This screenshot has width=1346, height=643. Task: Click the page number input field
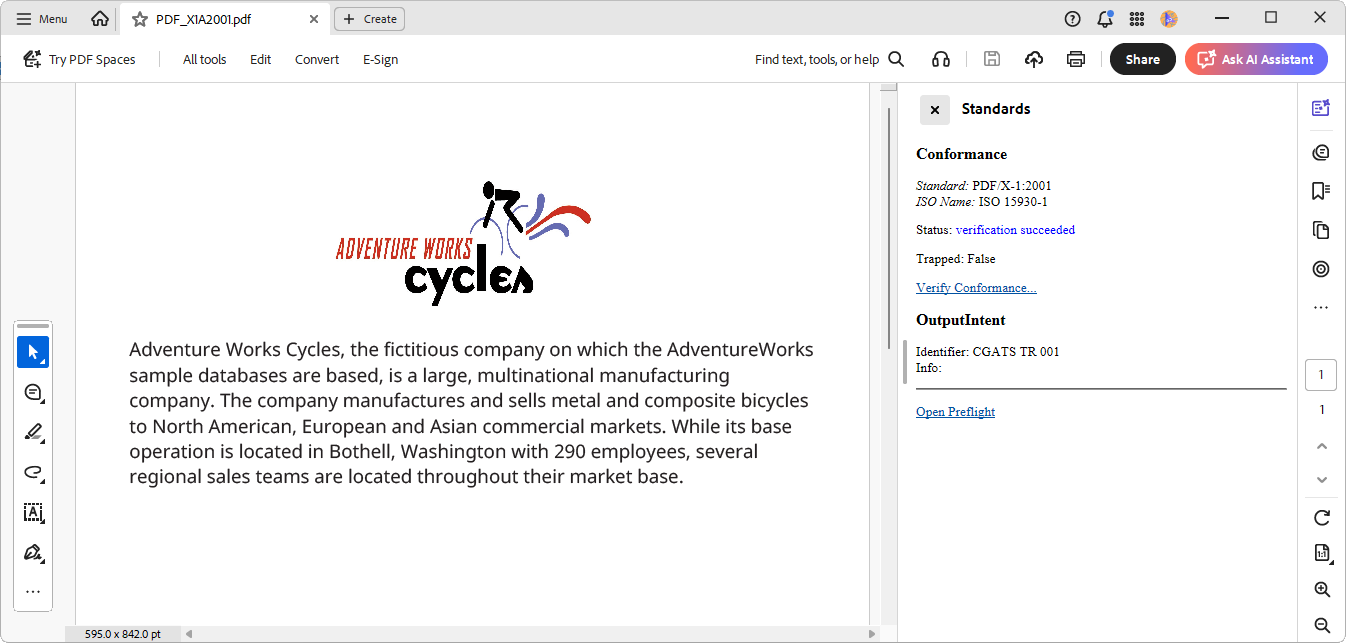click(x=1321, y=374)
